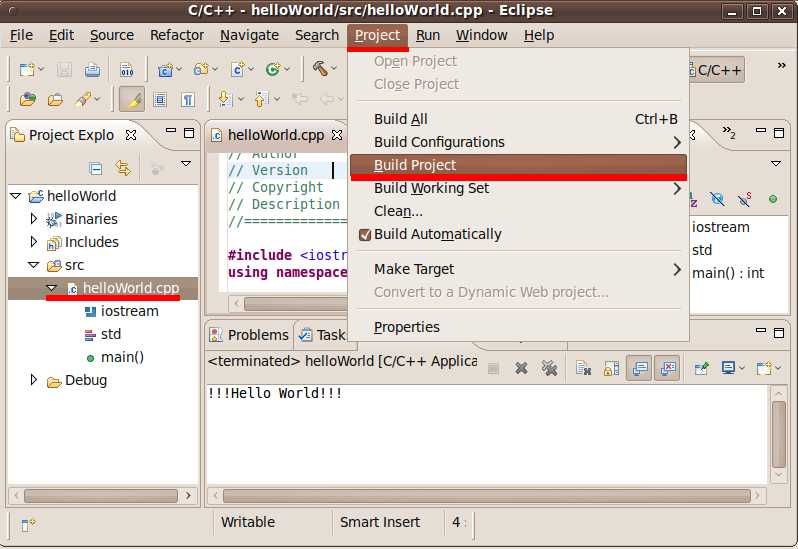Open the File menu
The height and width of the screenshot is (549, 798).
click(21, 35)
